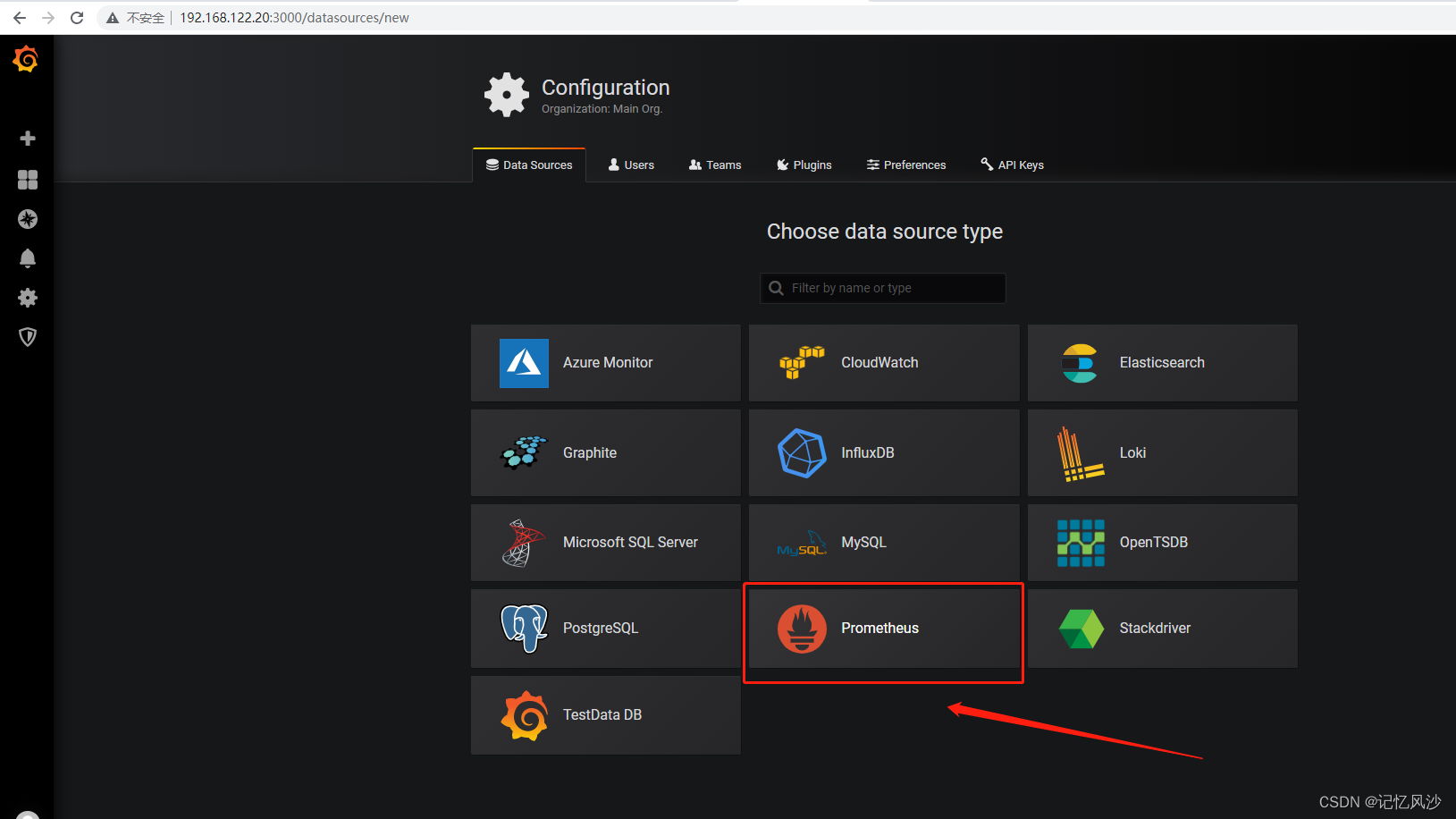Select OpenTSDB data source label
1456x819 pixels.
1154,543
